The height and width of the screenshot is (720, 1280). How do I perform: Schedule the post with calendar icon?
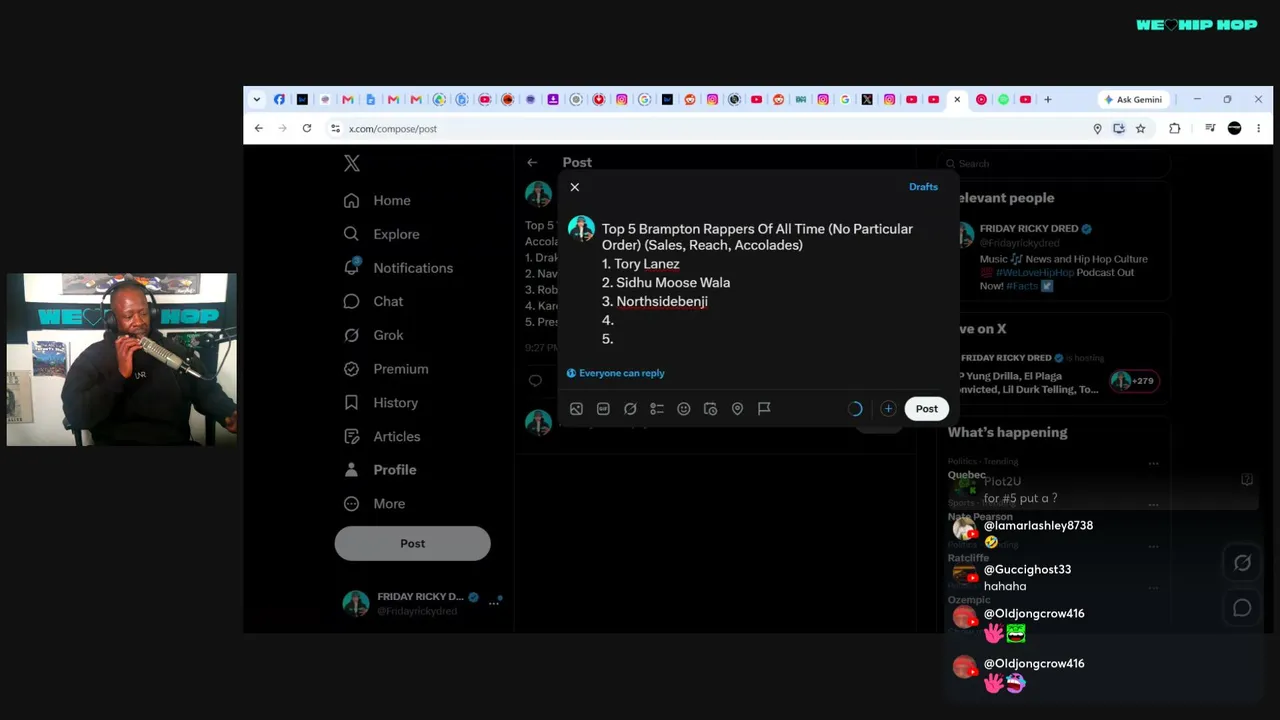(710, 409)
